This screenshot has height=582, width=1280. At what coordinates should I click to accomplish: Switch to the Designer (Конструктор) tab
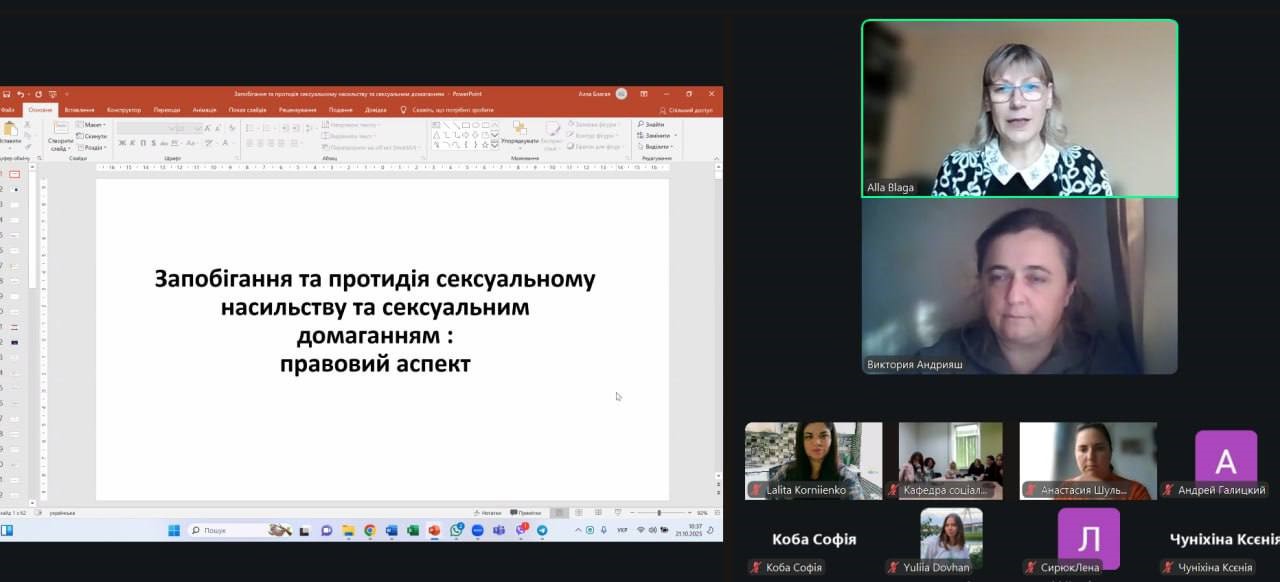(x=124, y=110)
